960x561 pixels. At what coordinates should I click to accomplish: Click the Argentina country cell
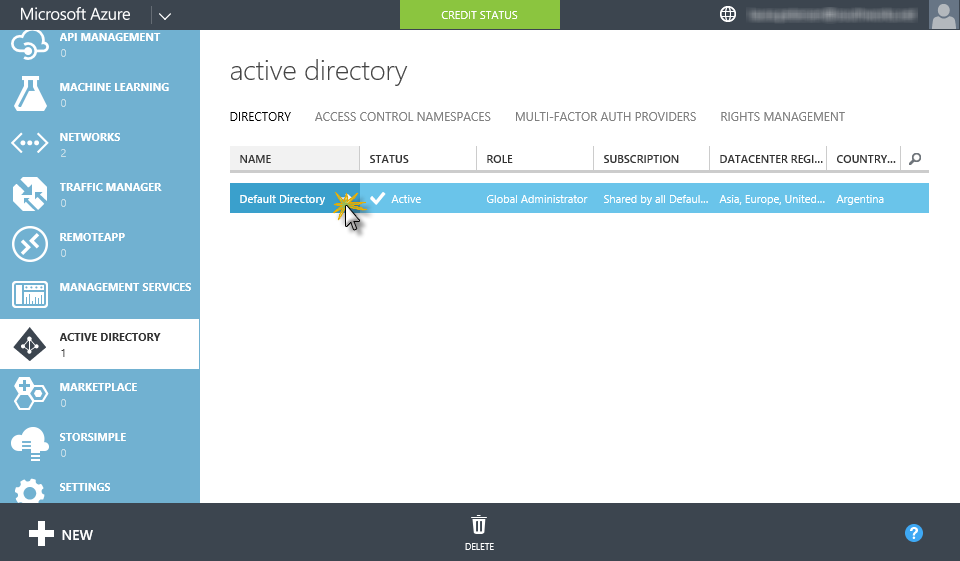860,199
